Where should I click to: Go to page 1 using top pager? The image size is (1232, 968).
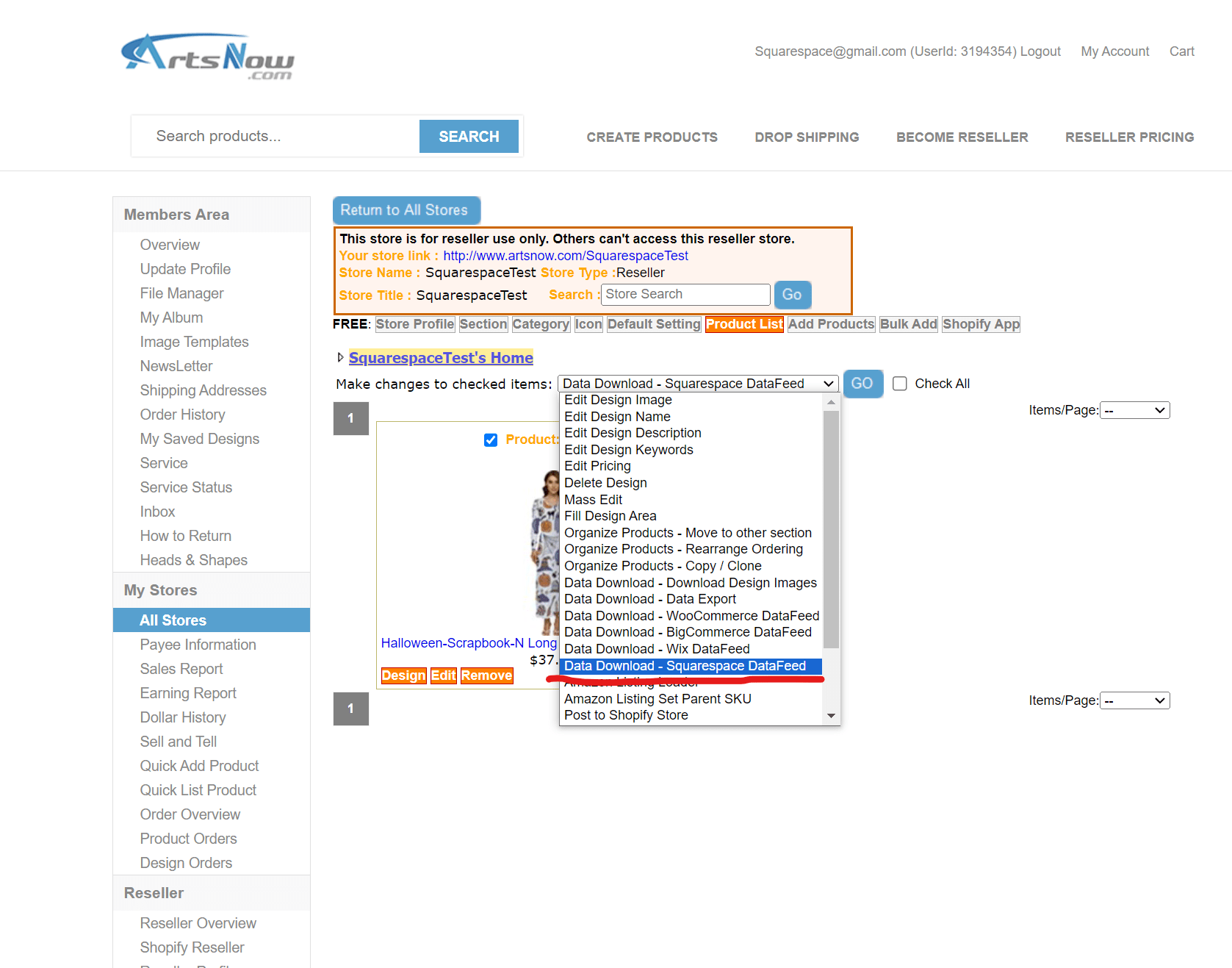(351, 418)
